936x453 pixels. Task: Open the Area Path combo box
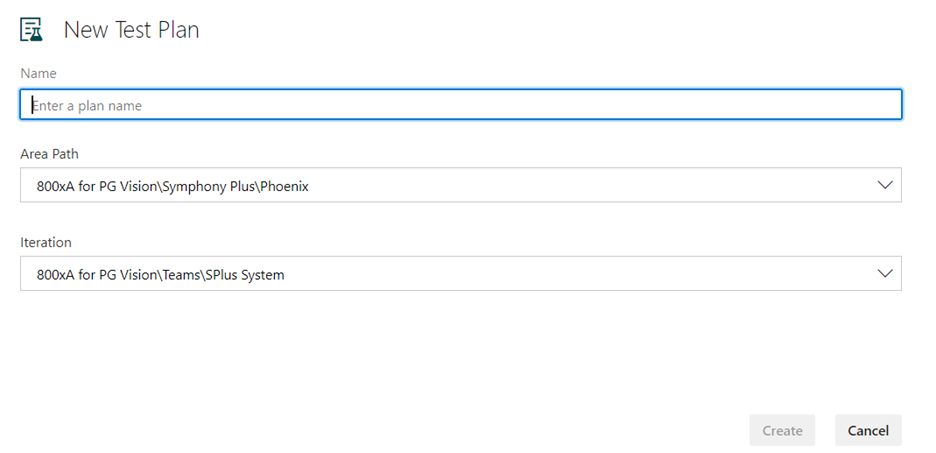pos(461,185)
